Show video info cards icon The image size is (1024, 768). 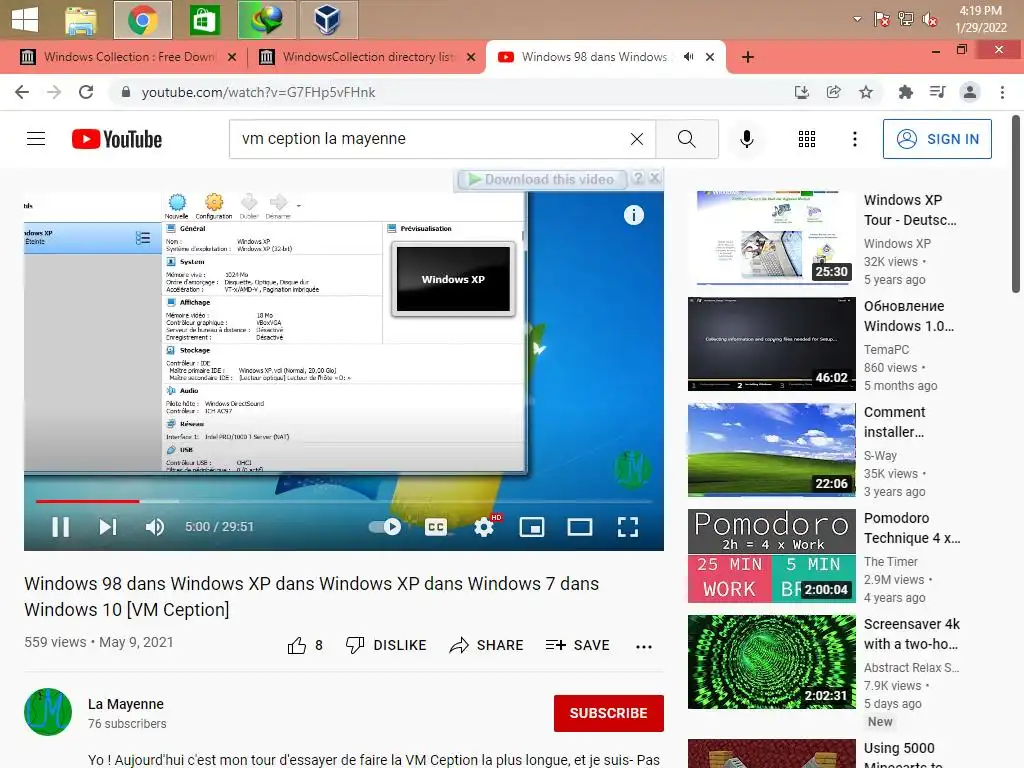click(x=633, y=215)
